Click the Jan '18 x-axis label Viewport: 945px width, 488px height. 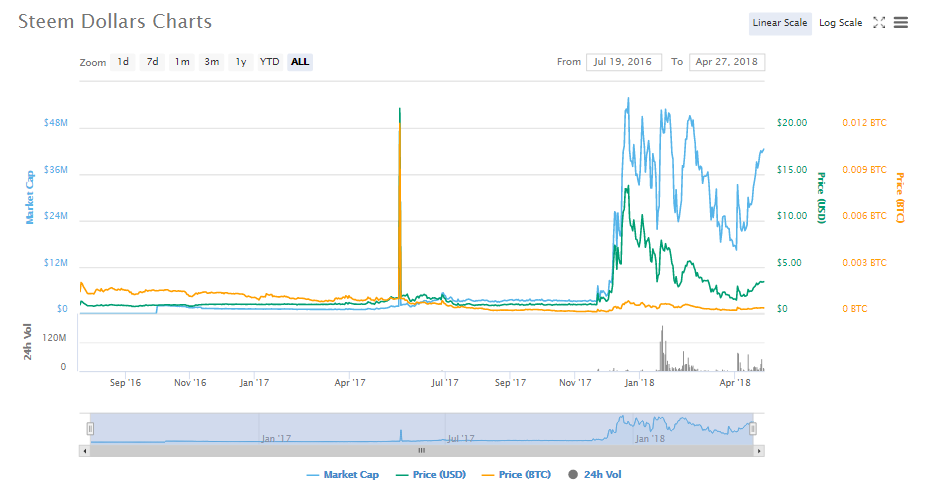[639, 383]
